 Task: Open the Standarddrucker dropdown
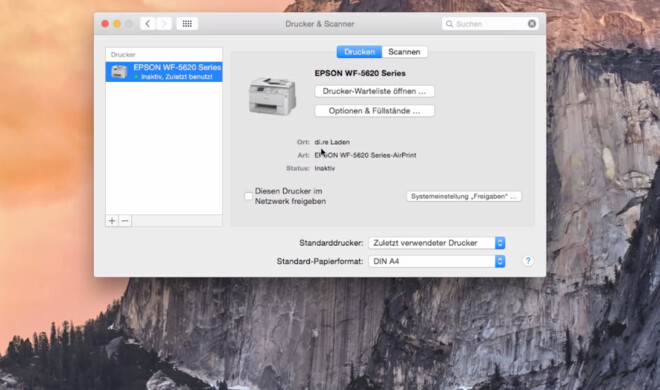tap(436, 243)
